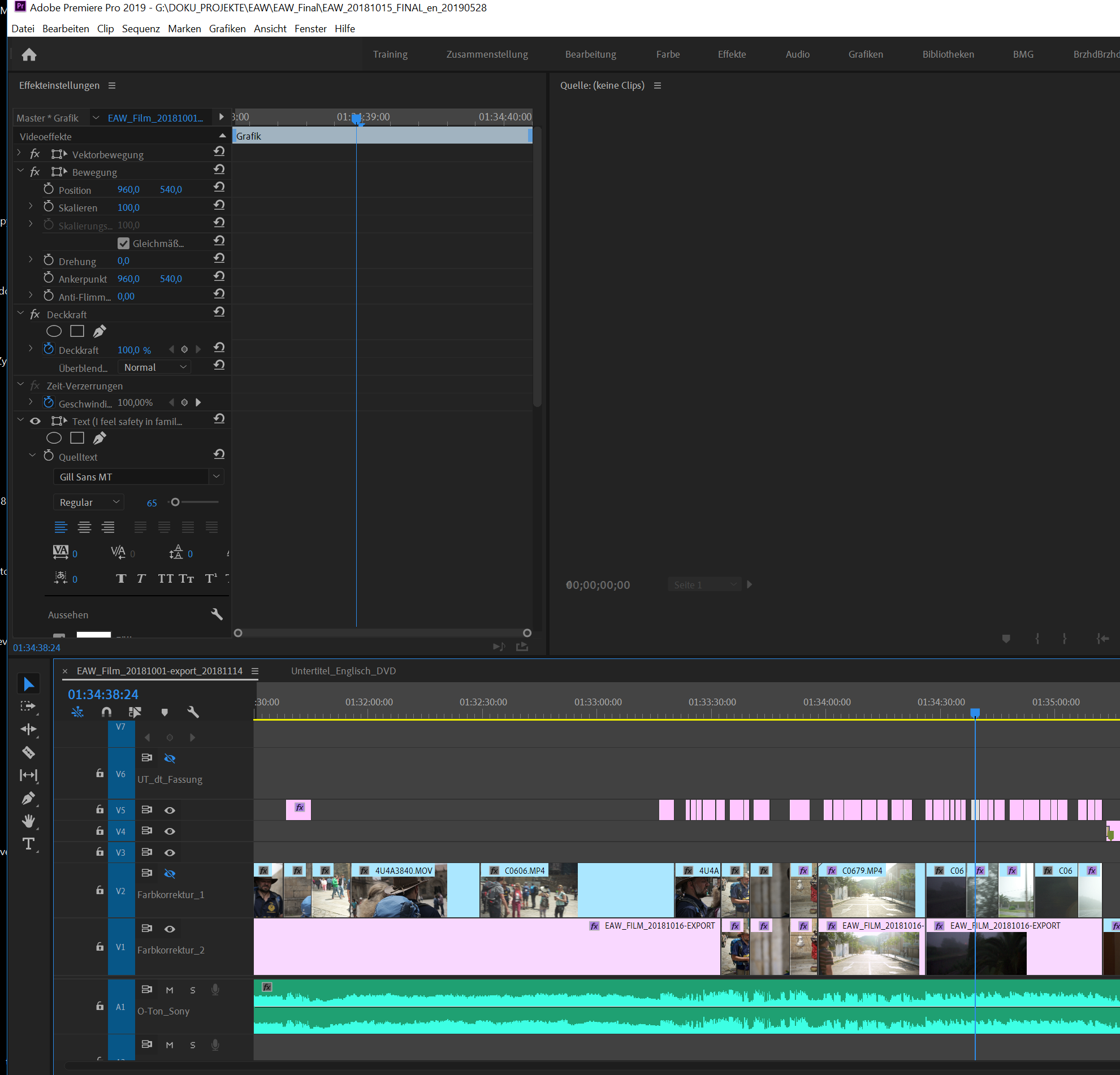Viewport: 1120px width, 1075px height.
Task: Select the Slip tool
Action: (x=28, y=775)
